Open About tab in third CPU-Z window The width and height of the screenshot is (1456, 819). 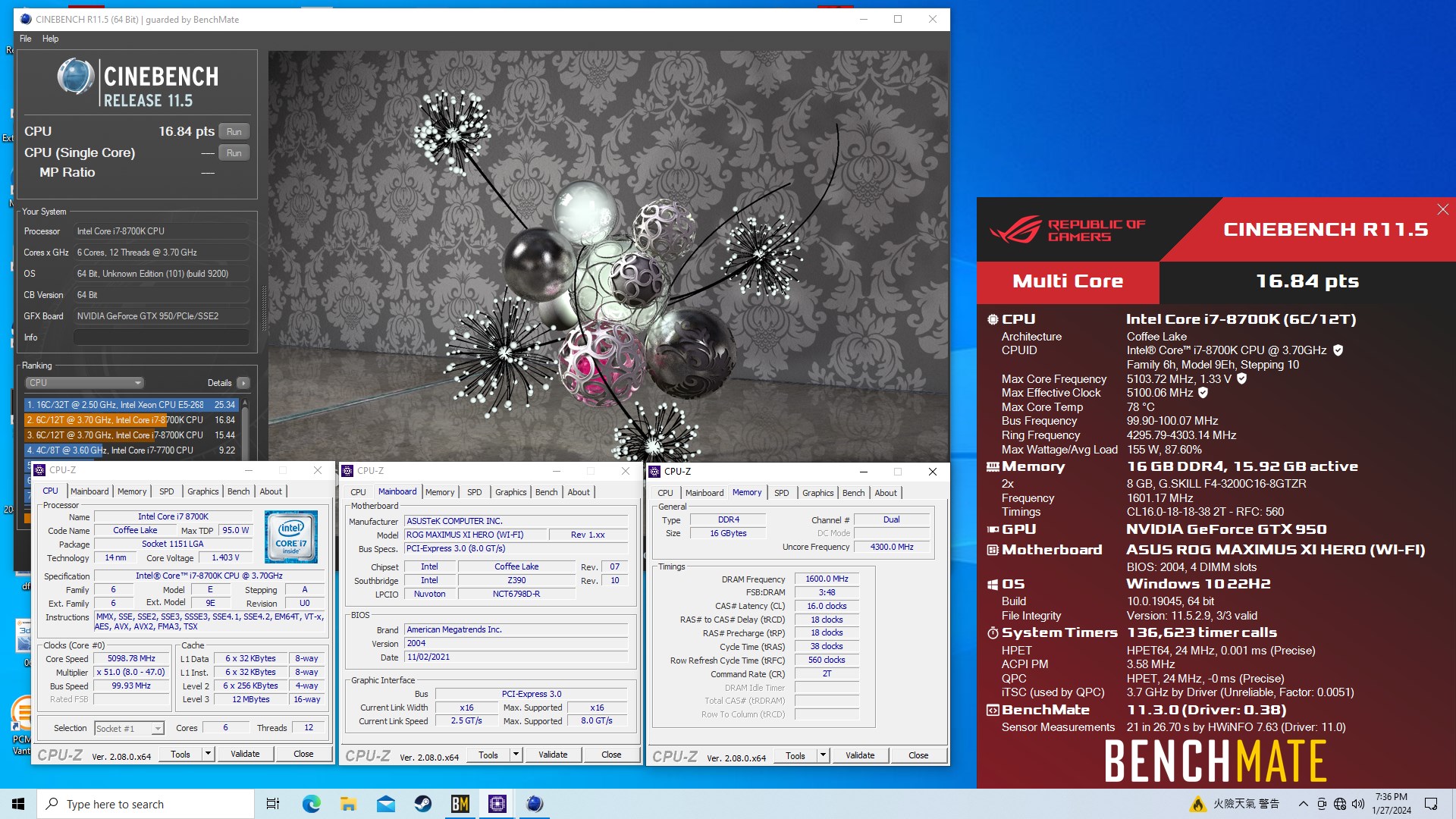(886, 493)
